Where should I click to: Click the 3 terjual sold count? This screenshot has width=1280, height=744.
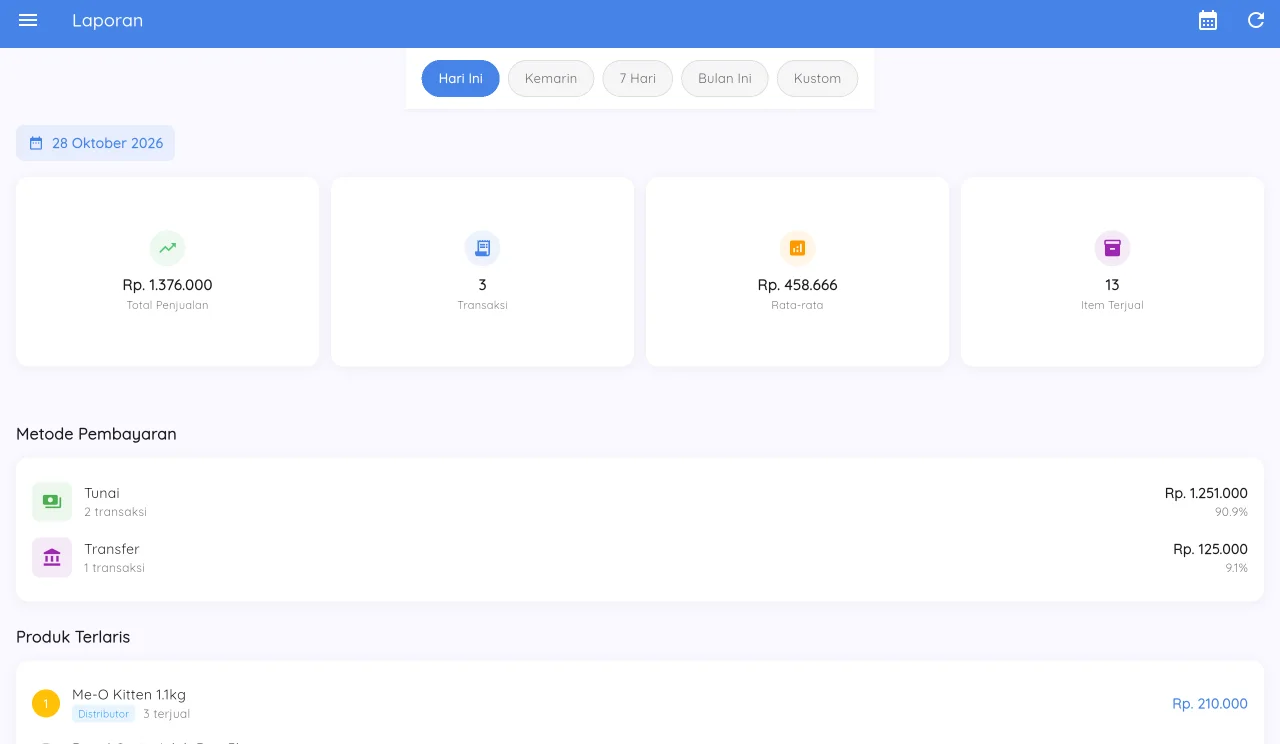click(166, 714)
